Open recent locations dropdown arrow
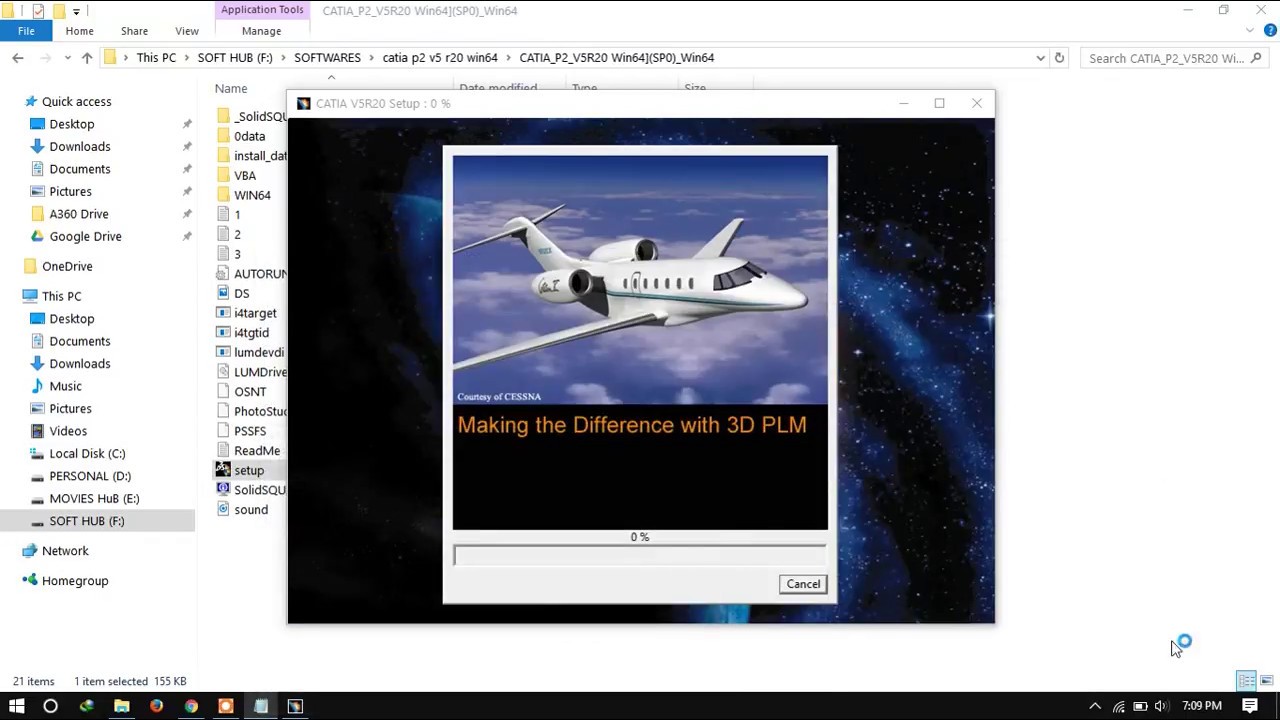1280x720 pixels. tap(68, 58)
